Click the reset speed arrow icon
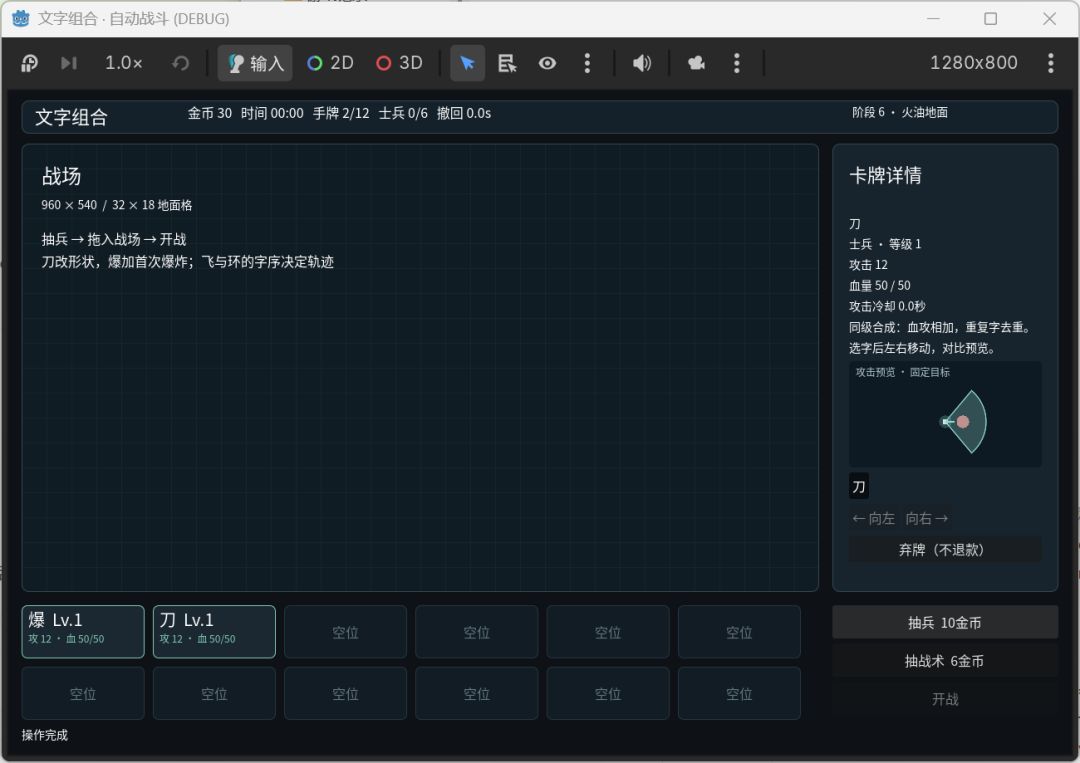Screen dimensions: 1080x763 tap(181, 63)
